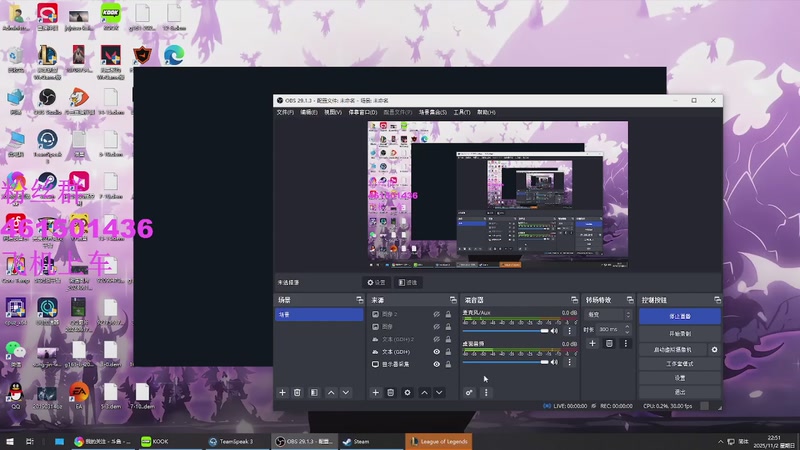Pop out the Scene Transitions dock icon

(x=630, y=300)
